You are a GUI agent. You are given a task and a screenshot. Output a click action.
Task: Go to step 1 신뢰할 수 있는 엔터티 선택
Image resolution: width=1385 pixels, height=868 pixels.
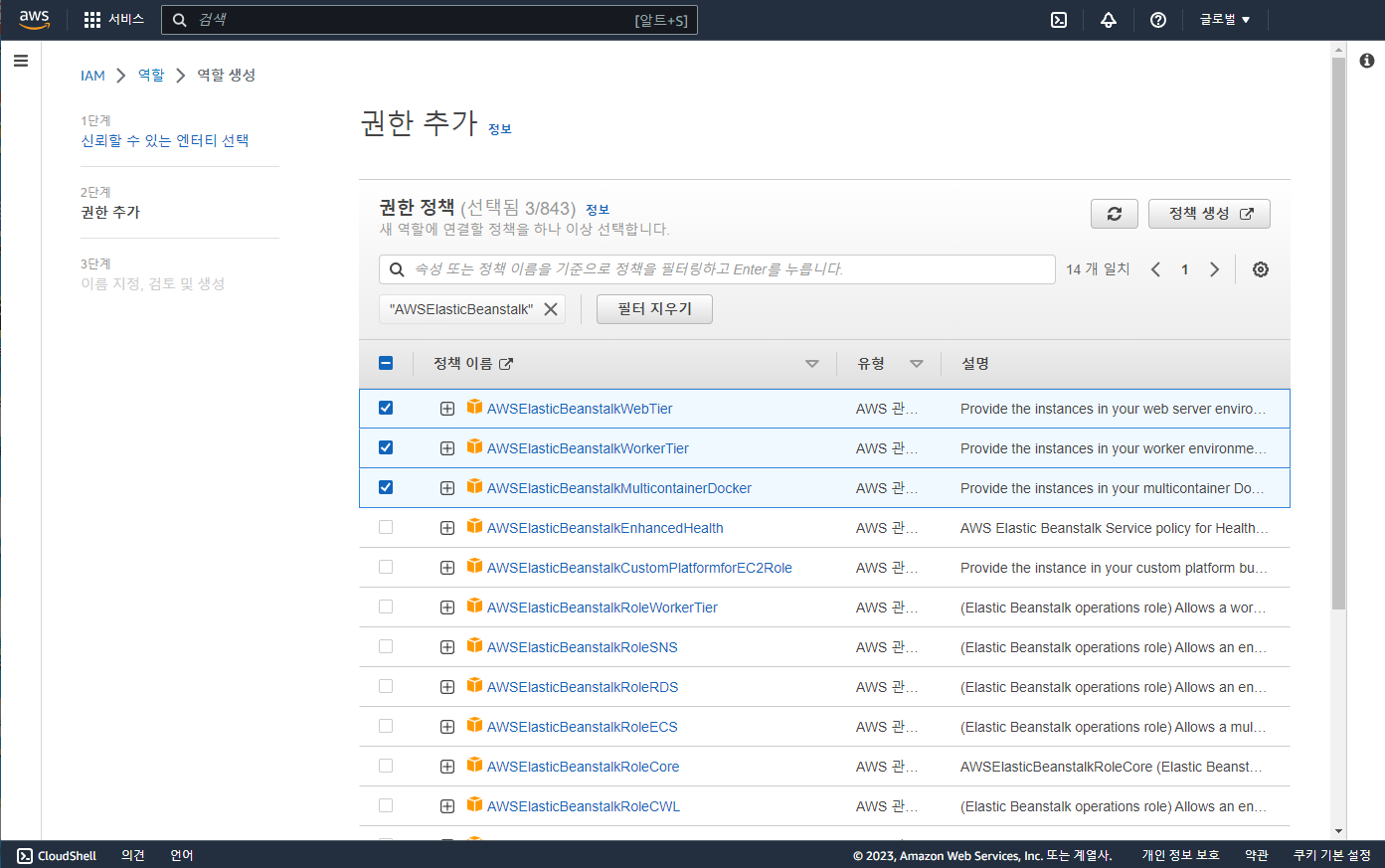(x=165, y=140)
